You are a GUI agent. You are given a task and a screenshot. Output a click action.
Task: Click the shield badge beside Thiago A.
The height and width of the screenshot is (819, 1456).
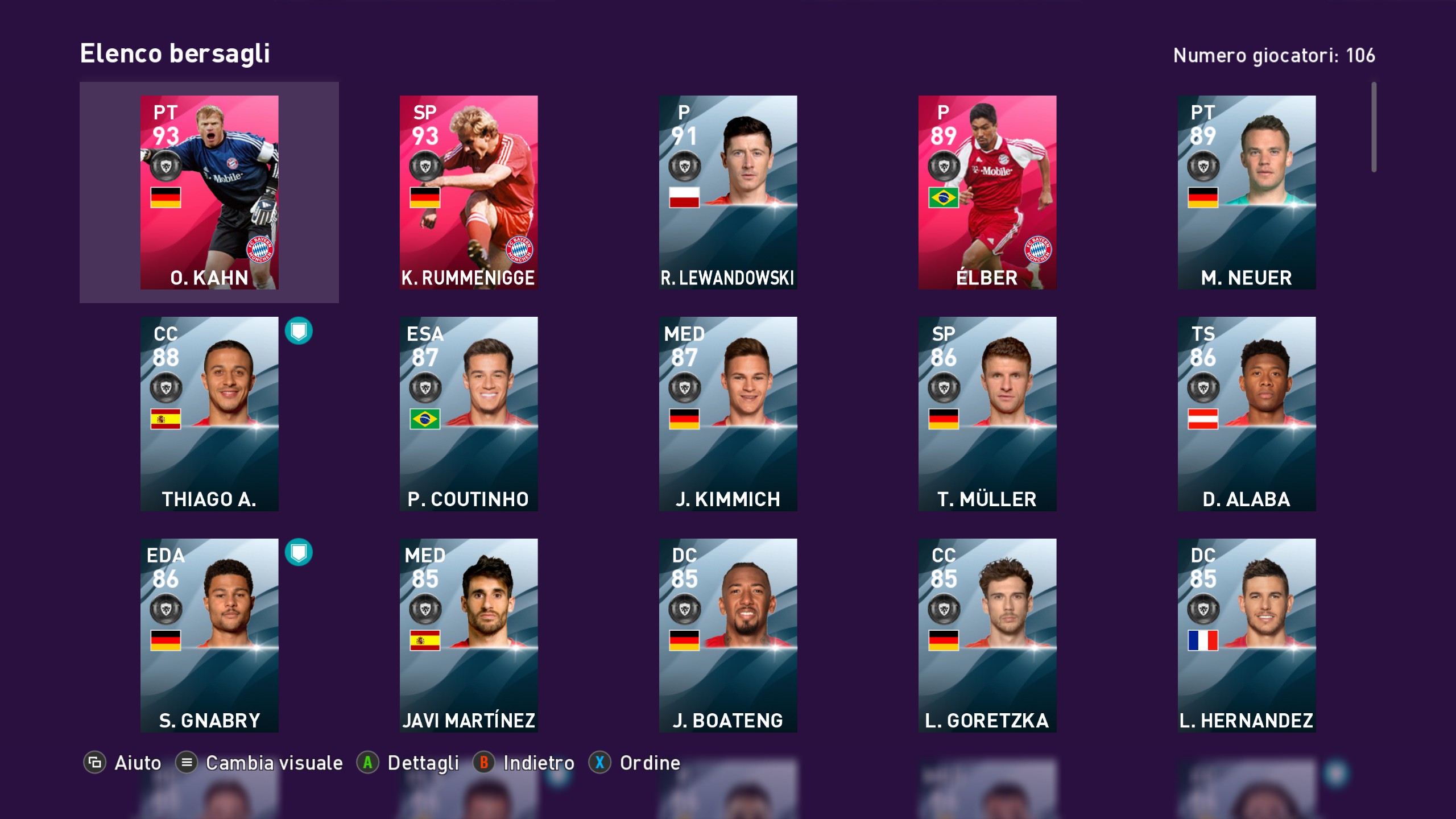(x=299, y=331)
